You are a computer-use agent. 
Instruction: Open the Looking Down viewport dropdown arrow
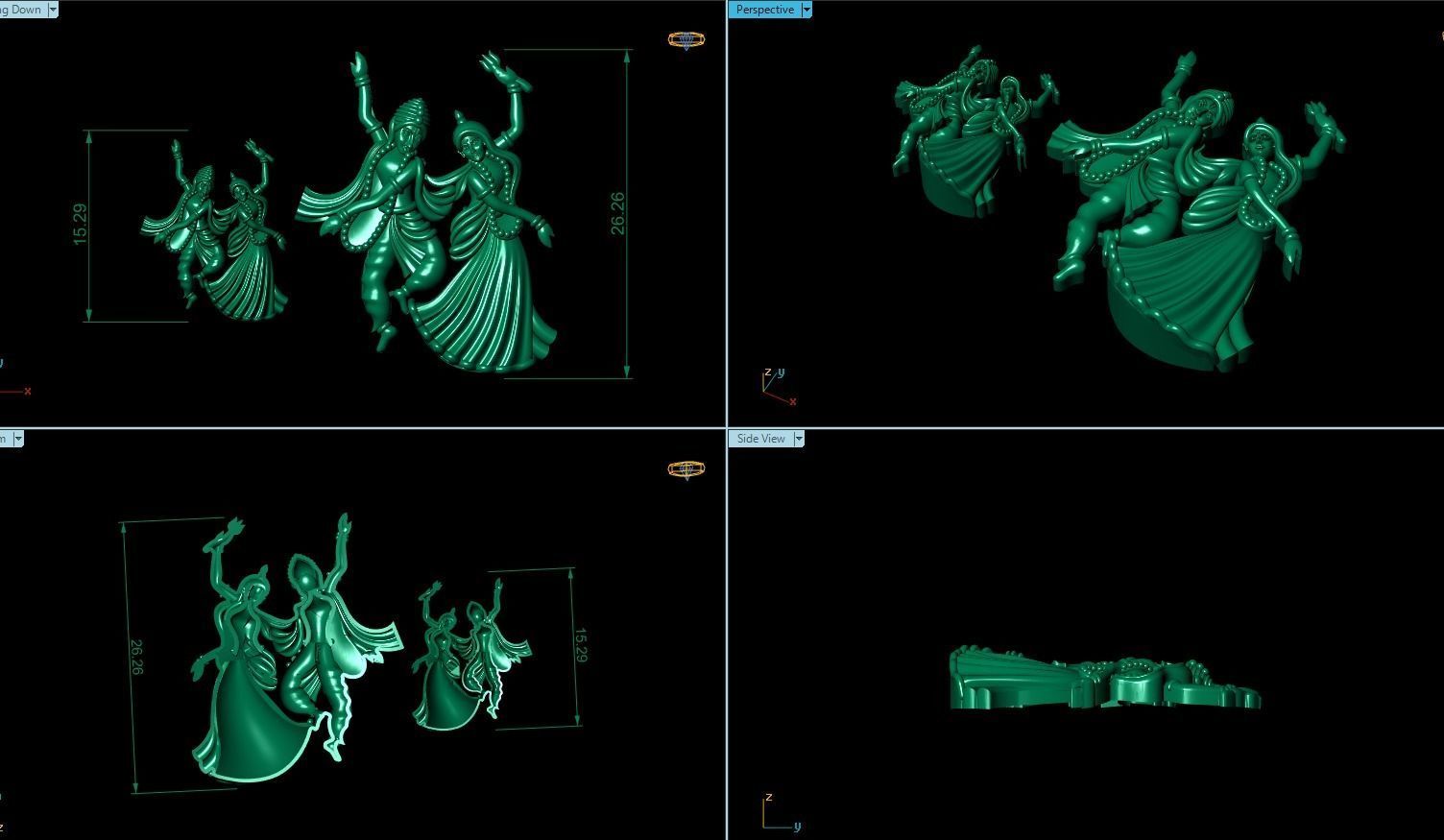click(53, 10)
